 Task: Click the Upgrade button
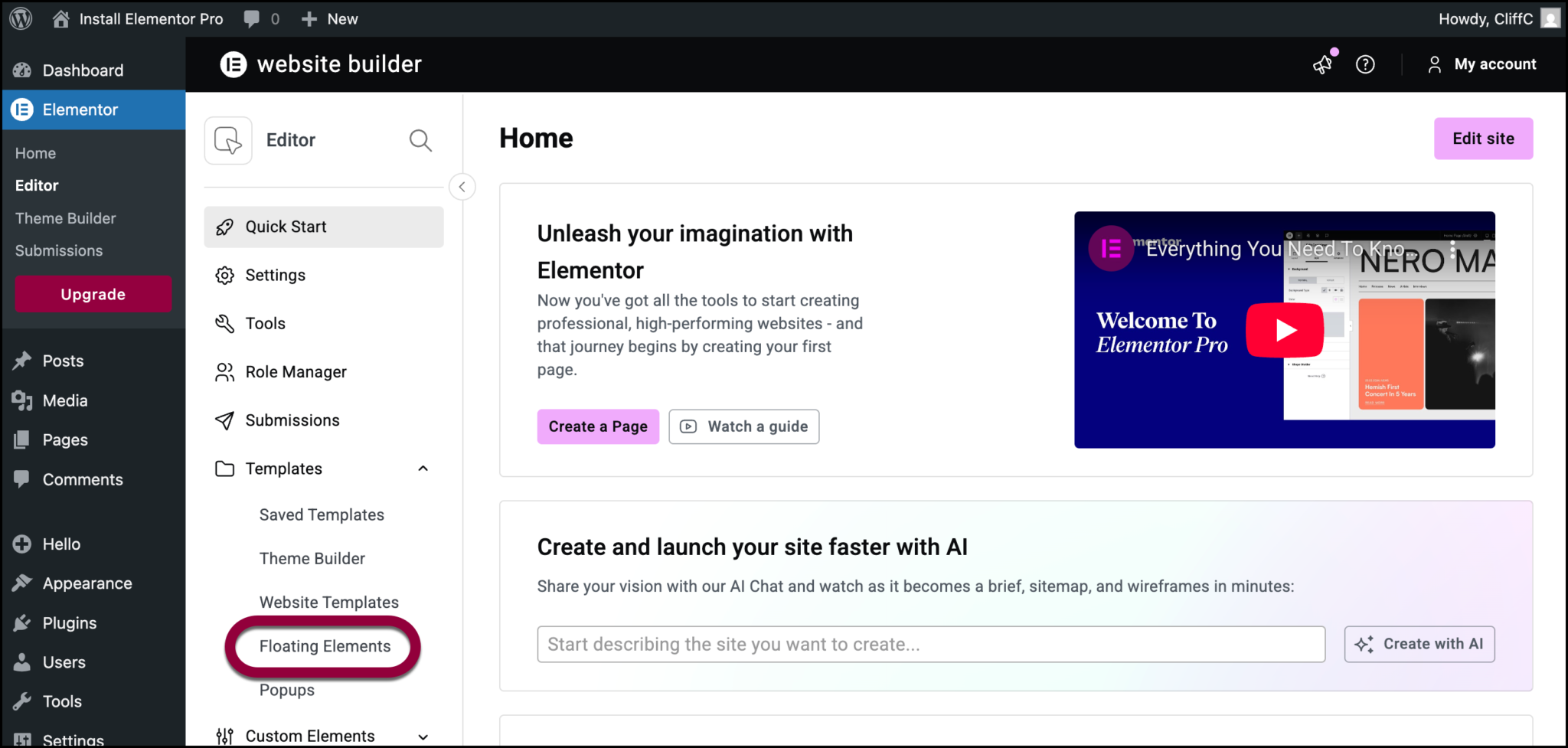93,294
